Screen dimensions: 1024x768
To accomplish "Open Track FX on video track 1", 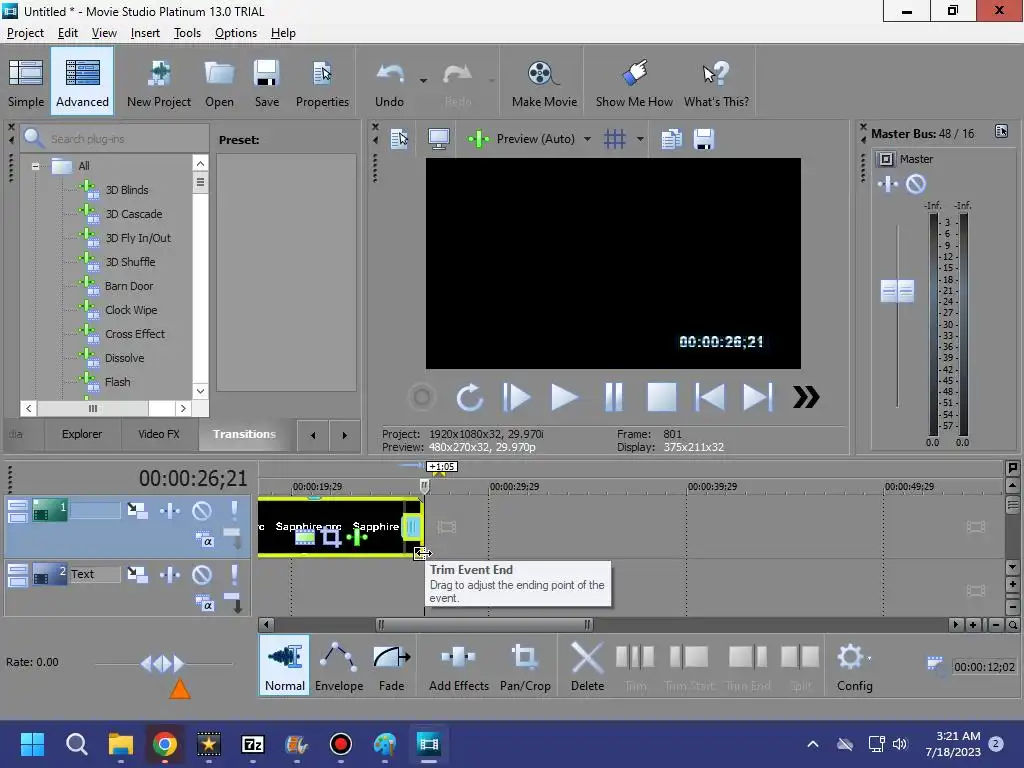I will point(170,511).
